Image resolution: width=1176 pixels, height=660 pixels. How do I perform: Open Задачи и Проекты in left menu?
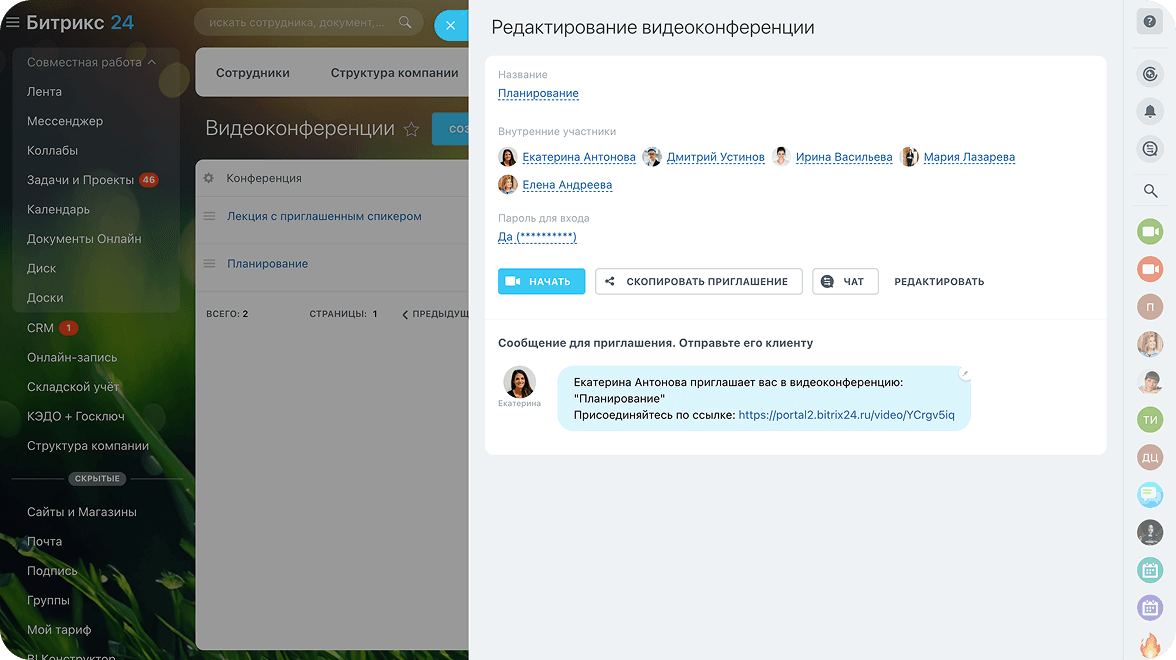click(80, 180)
